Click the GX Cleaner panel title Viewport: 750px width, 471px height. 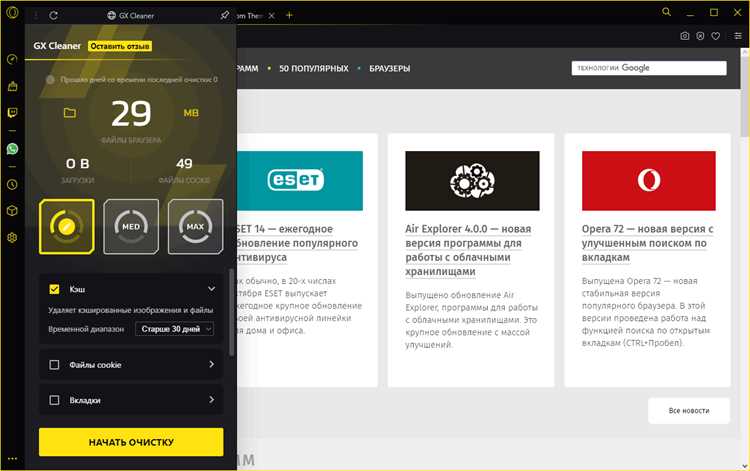57,46
